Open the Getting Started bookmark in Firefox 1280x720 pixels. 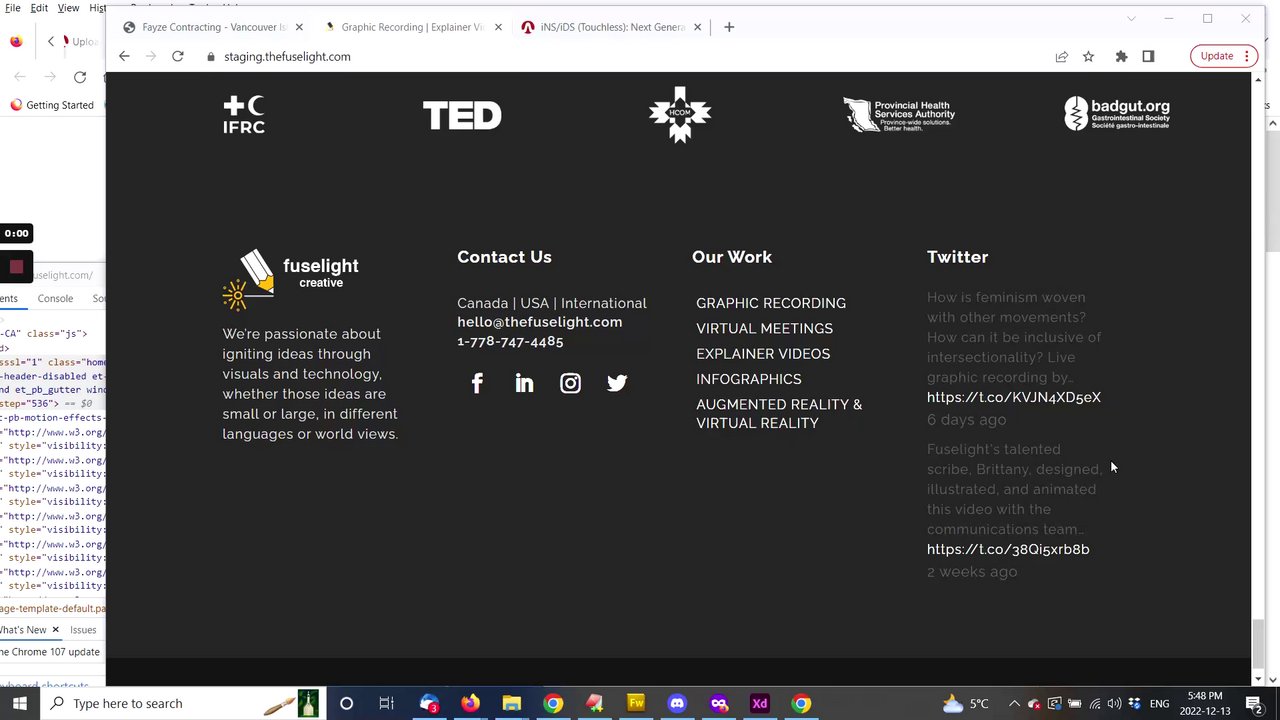(x=52, y=105)
